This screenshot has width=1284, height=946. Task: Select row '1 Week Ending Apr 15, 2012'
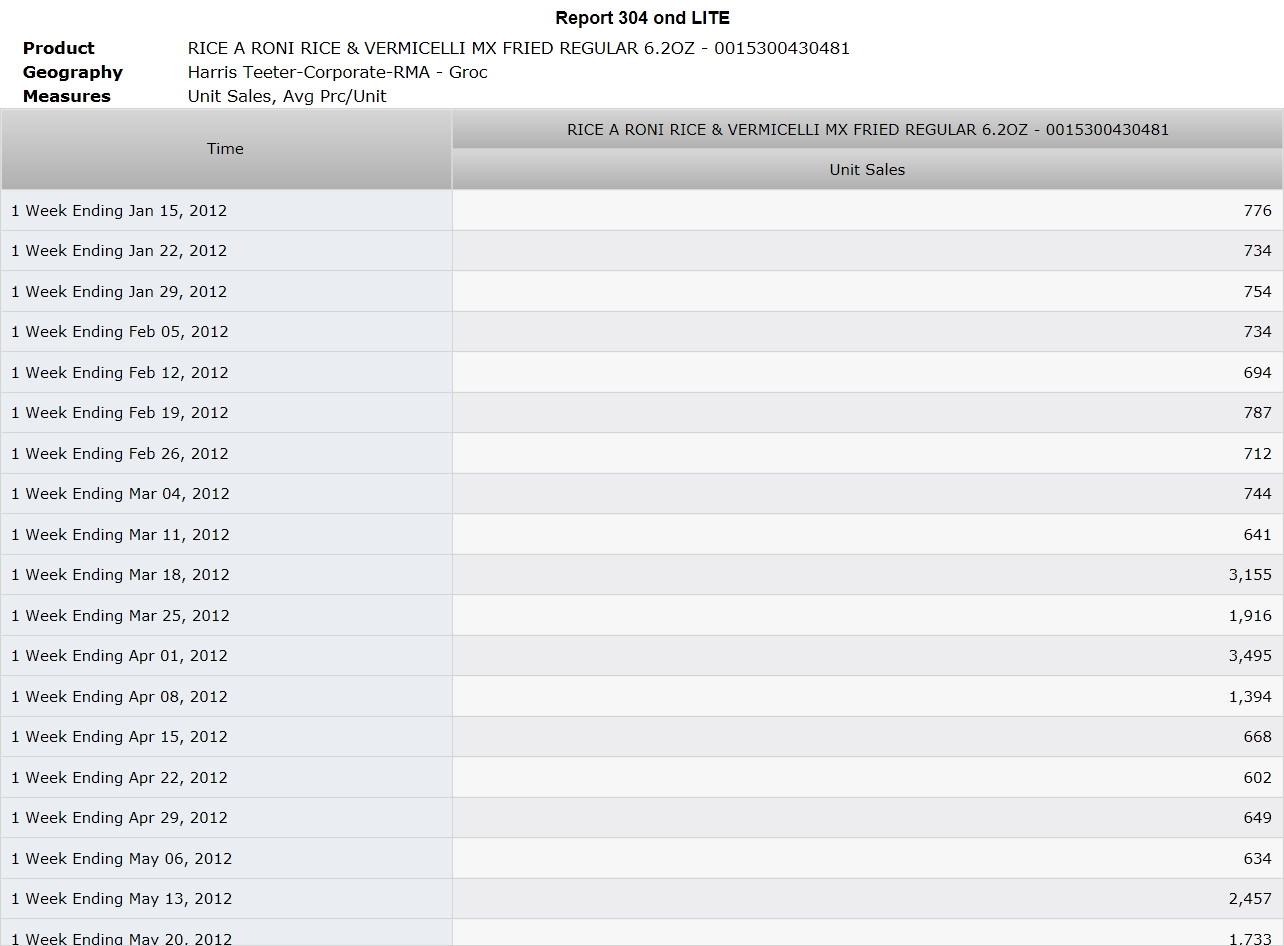pos(642,737)
